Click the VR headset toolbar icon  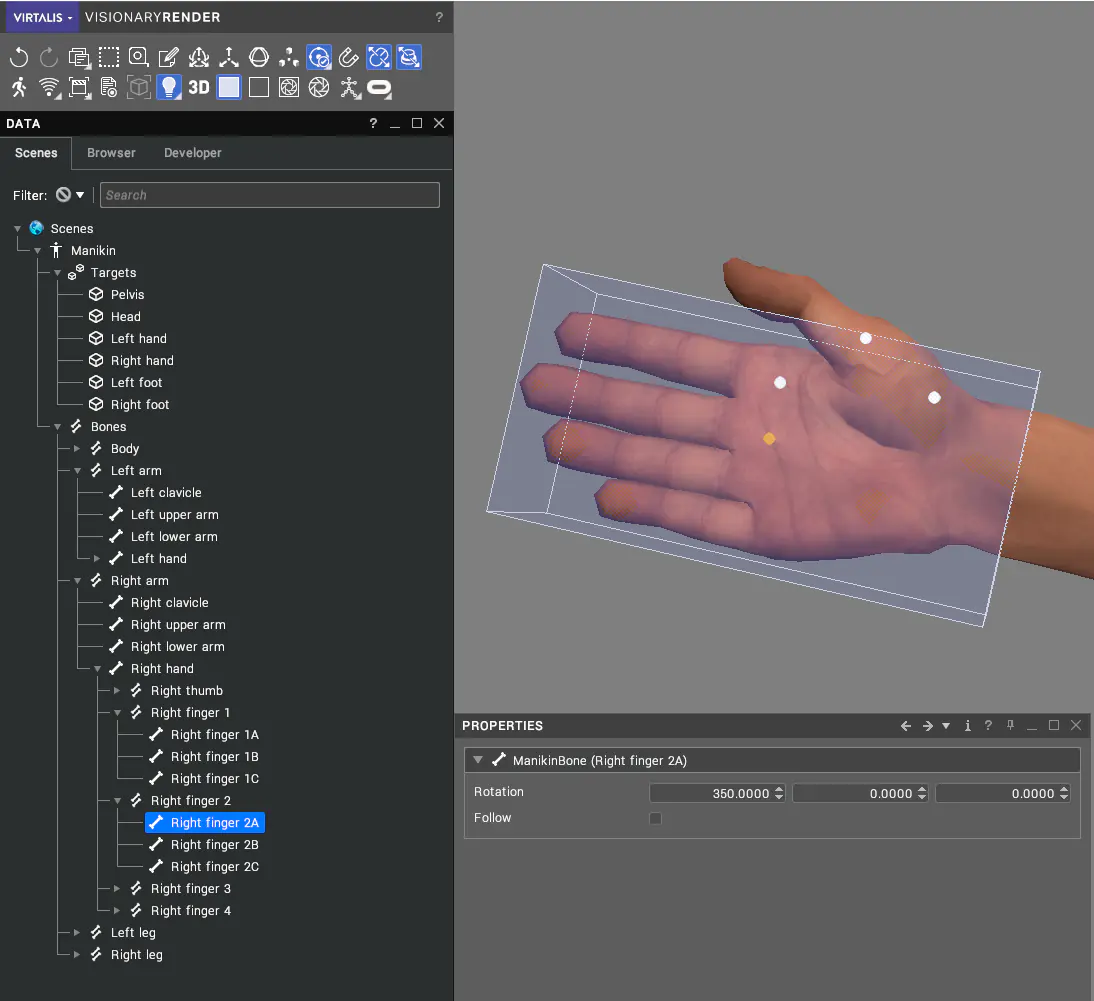tap(379, 87)
